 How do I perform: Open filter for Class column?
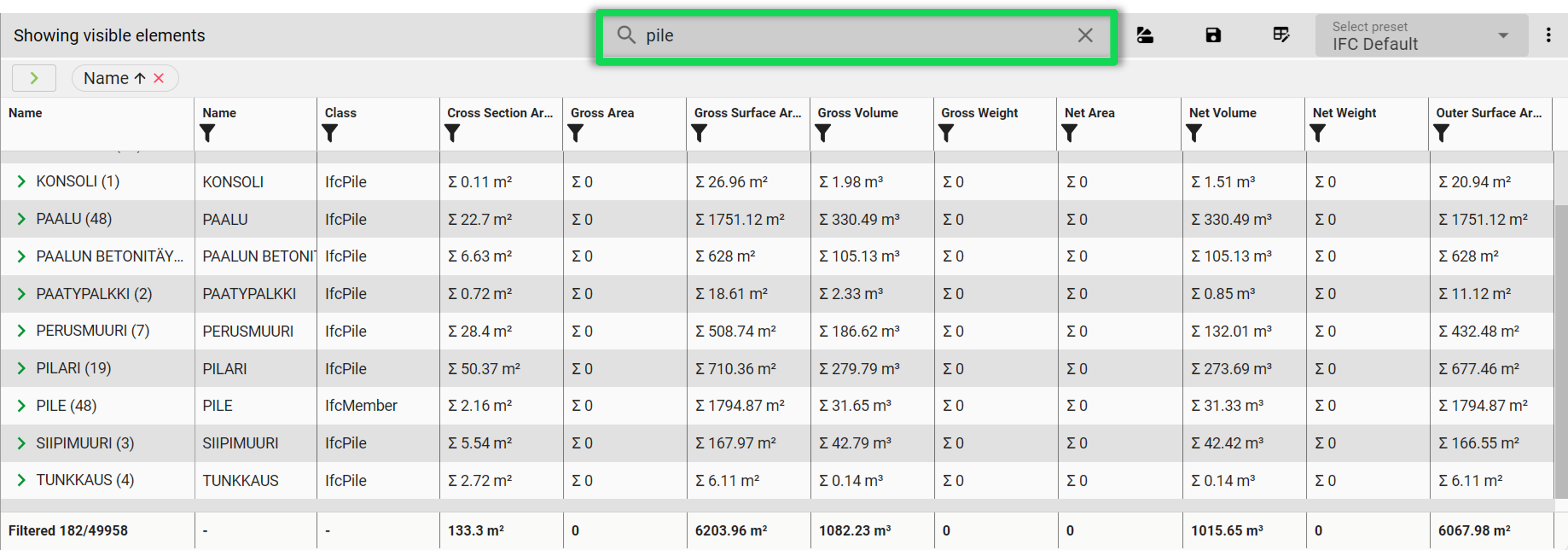(x=330, y=133)
